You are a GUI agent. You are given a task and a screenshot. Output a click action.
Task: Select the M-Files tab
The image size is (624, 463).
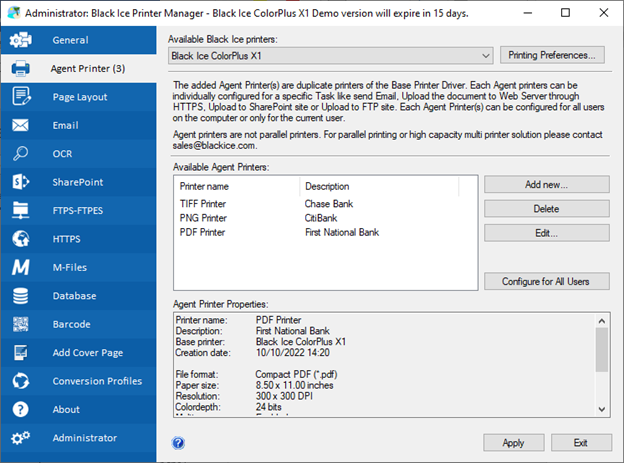tap(78, 268)
